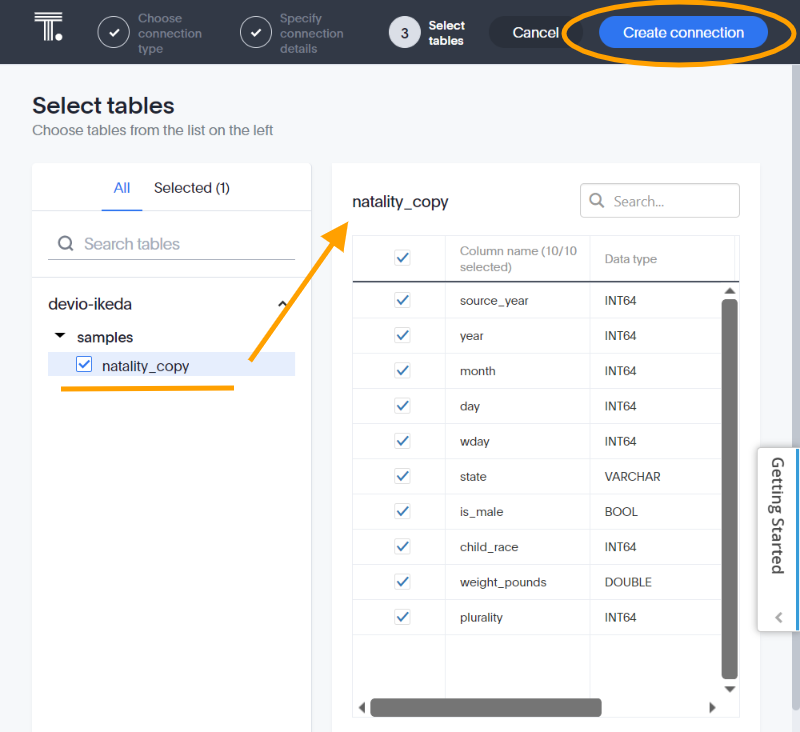This screenshot has height=732, width=800.
Task: Click the horizontal scroll right arrow
Action: (x=712, y=707)
